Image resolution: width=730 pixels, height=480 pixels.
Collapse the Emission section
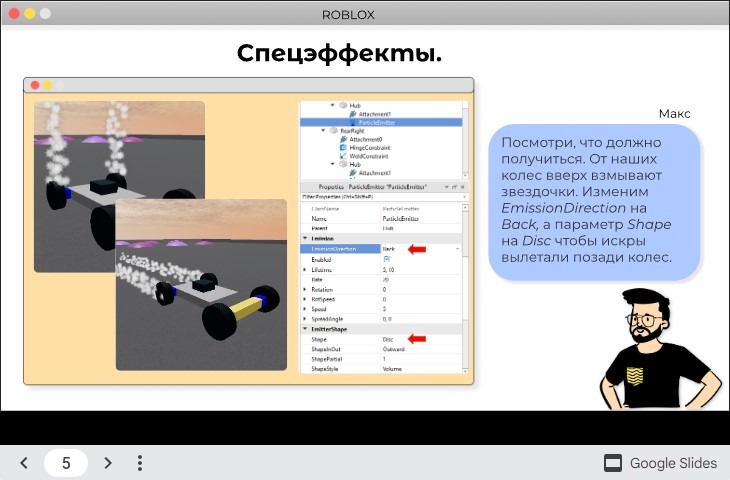[305, 238]
